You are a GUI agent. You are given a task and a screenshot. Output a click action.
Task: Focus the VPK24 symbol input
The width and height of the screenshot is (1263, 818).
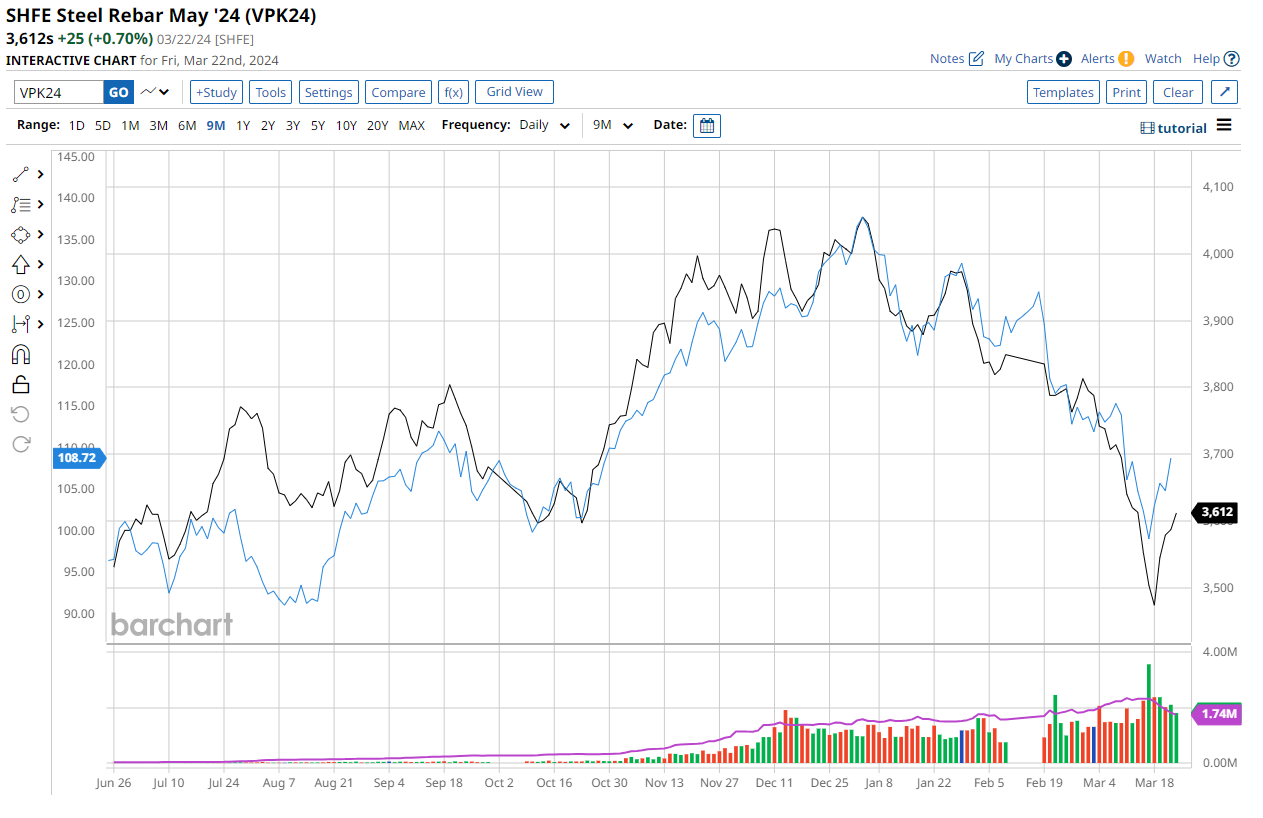tap(59, 92)
